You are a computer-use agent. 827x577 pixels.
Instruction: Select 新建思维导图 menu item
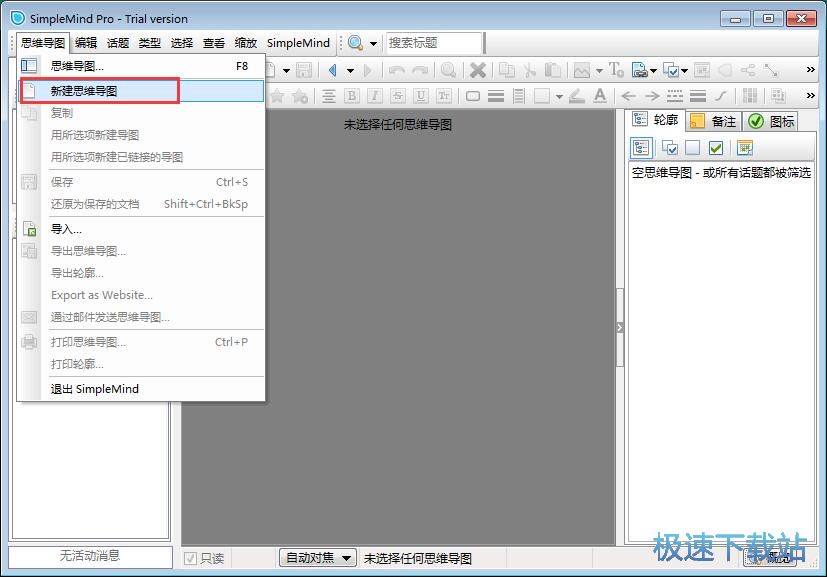tap(141, 91)
